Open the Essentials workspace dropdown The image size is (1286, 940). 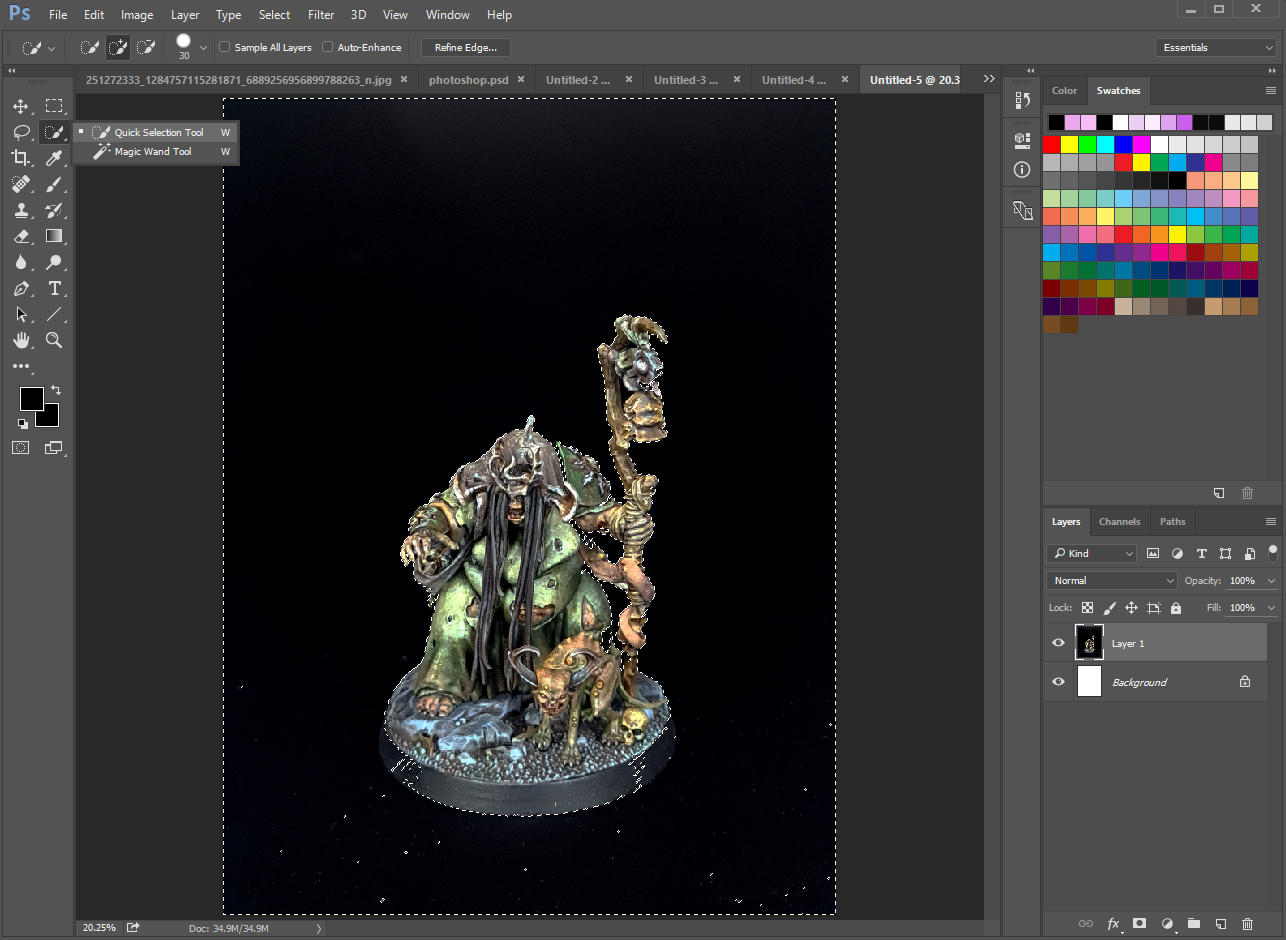(x=1214, y=47)
